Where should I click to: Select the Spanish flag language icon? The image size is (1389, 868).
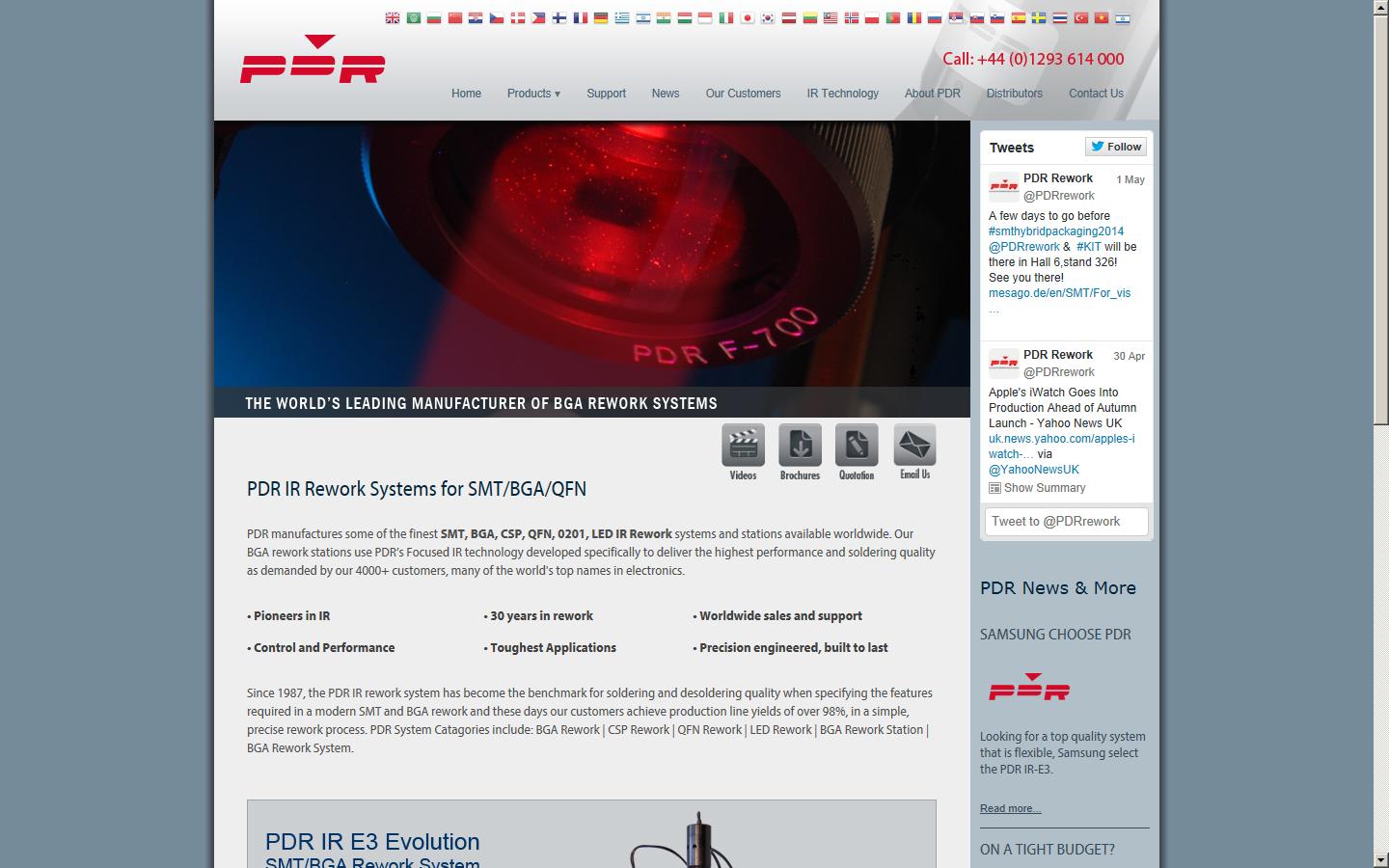(x=1017, y=16)
